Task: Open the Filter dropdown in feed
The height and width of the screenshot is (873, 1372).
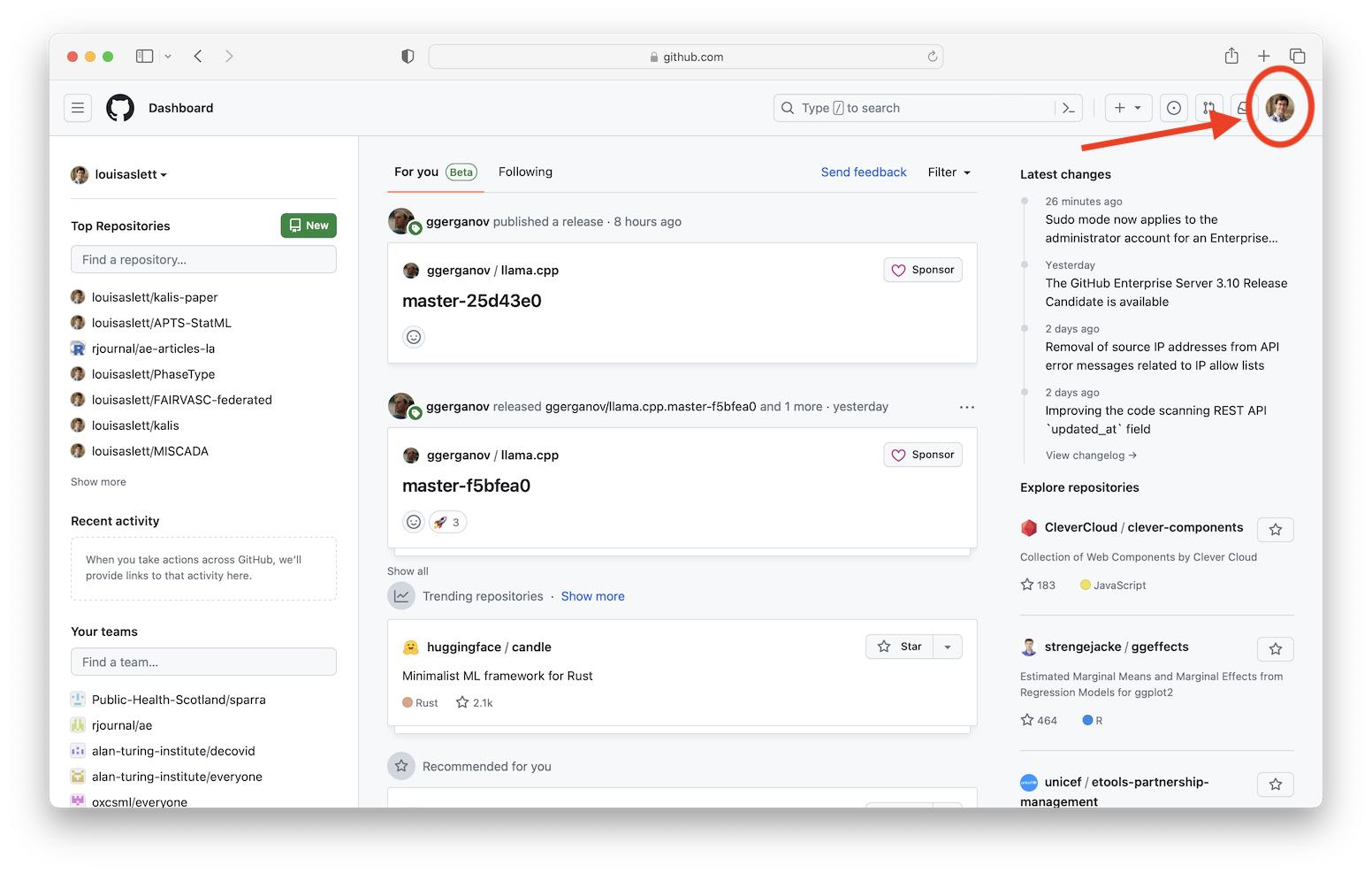Action: point(949,172)
